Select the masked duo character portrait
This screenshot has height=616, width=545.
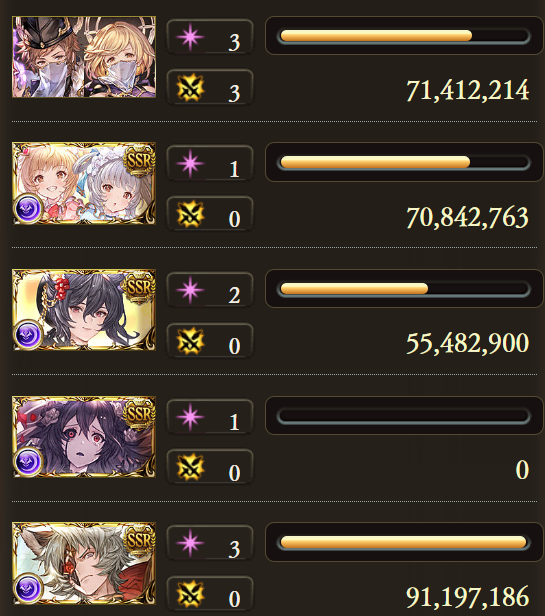84,57
